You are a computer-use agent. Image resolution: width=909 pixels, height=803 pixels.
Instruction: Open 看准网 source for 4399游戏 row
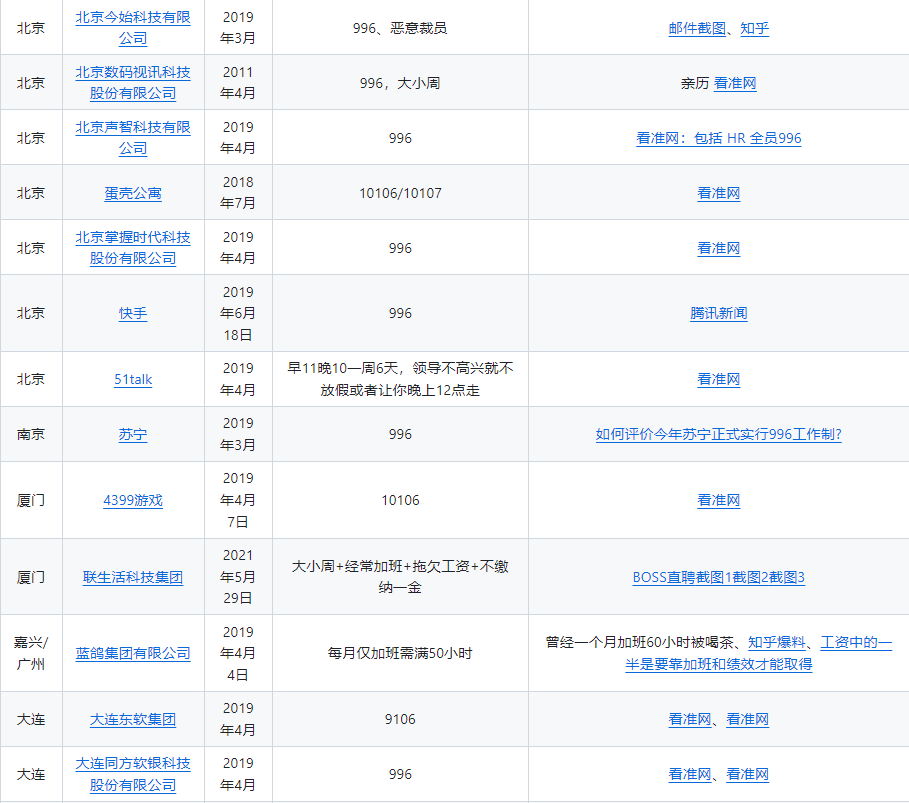pyautogui.click(x=719, y=500)
